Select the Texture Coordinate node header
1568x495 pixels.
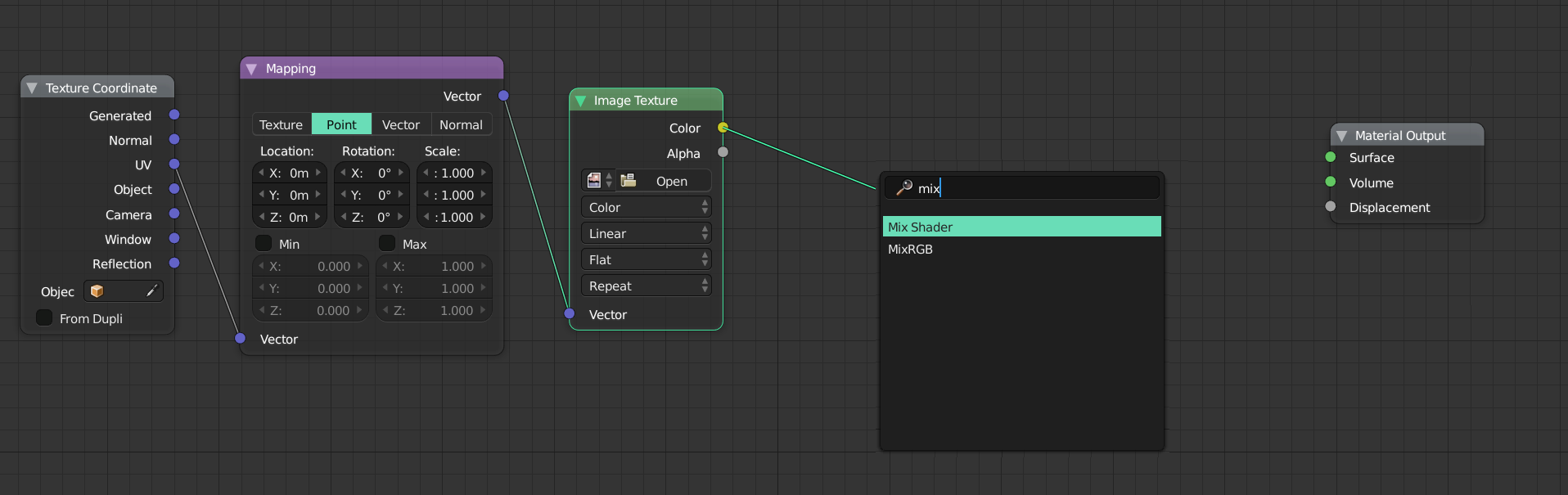(x=97, y=88)
